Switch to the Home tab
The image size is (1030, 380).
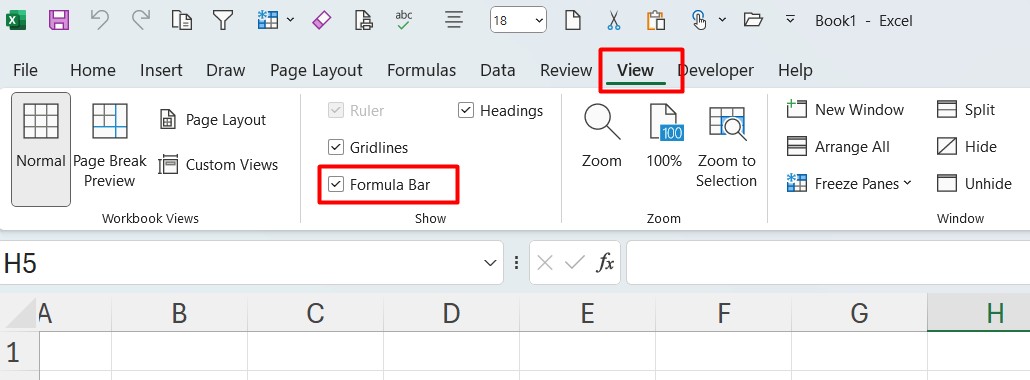pos(93,70)
